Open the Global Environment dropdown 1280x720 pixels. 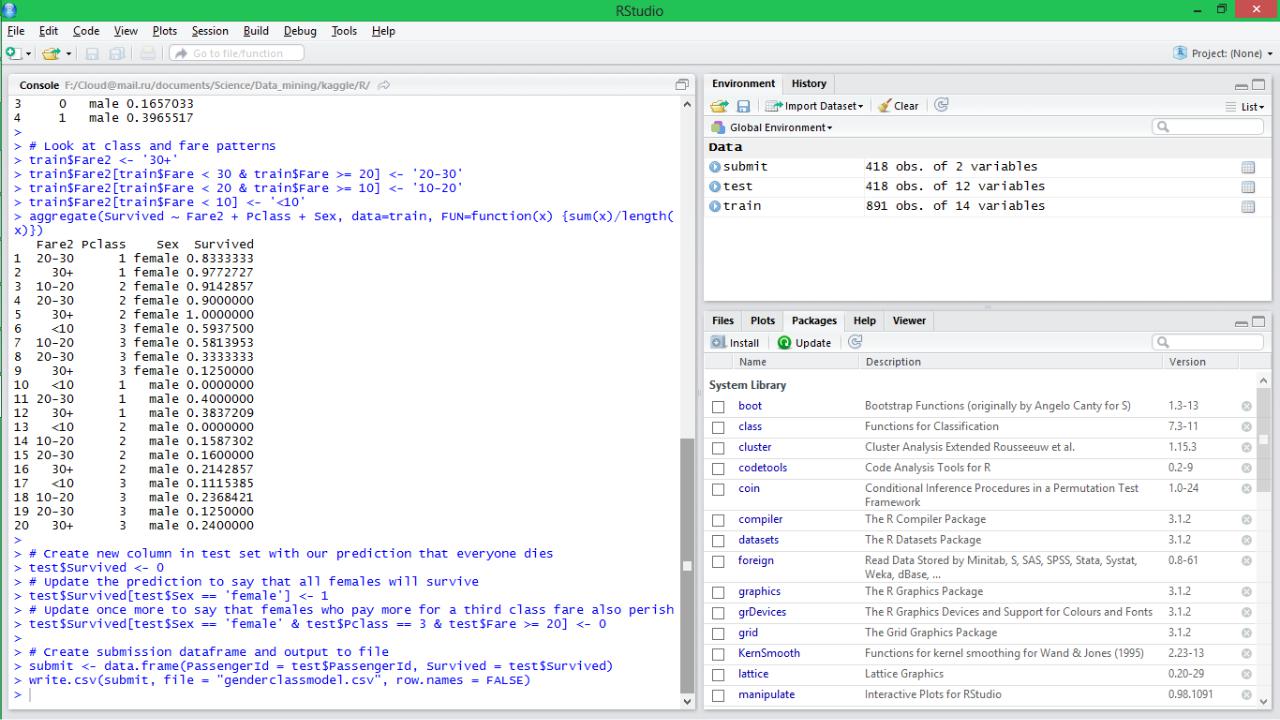[x=771, y=128]
